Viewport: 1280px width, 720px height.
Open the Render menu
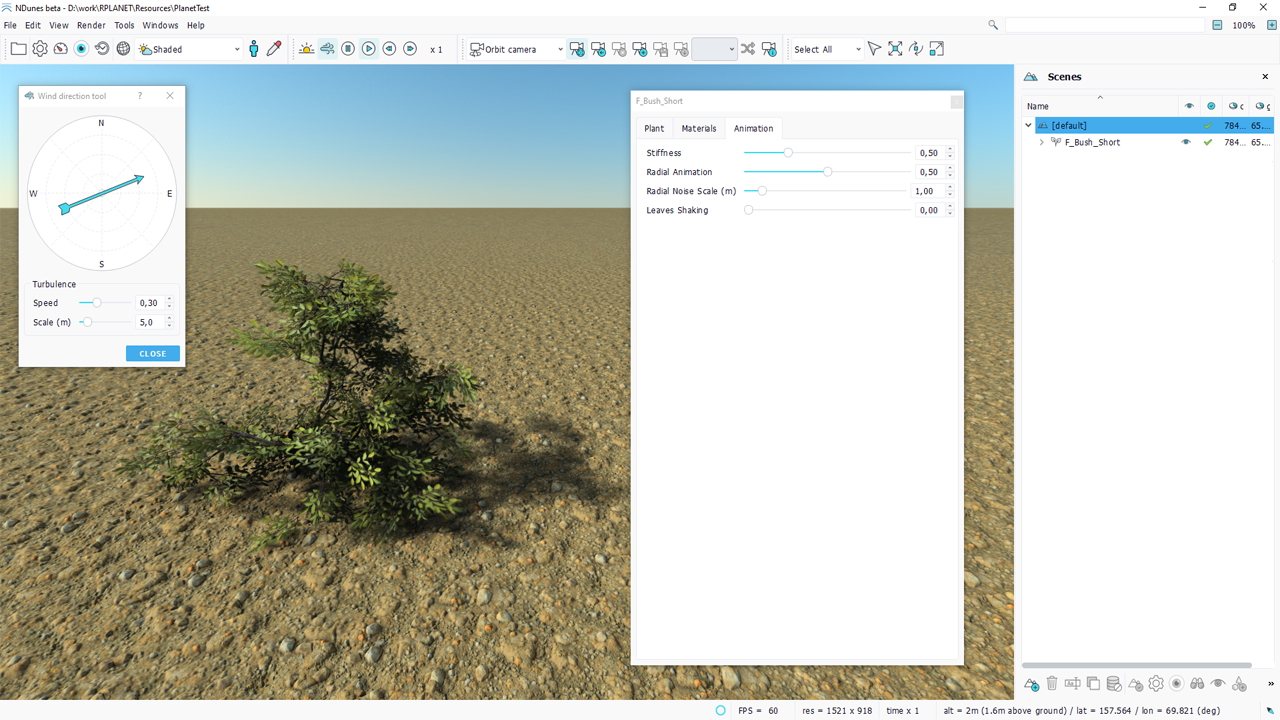(91, 25)
